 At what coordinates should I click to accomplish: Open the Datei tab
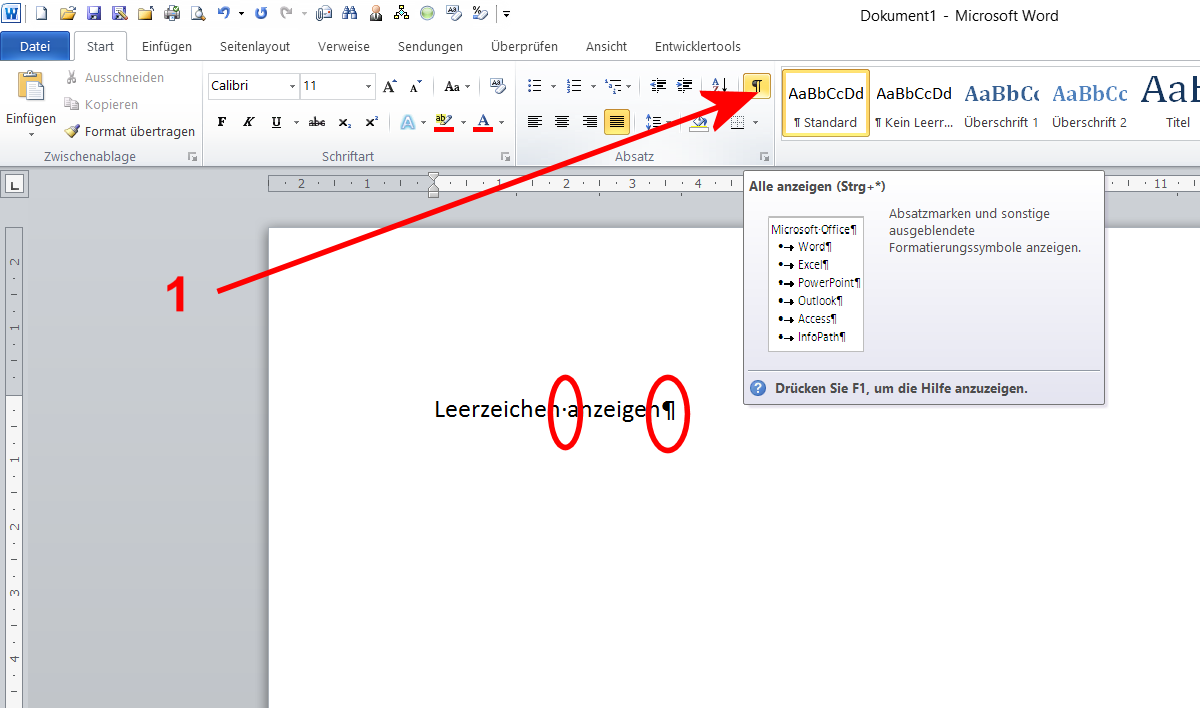click(35, 46)
